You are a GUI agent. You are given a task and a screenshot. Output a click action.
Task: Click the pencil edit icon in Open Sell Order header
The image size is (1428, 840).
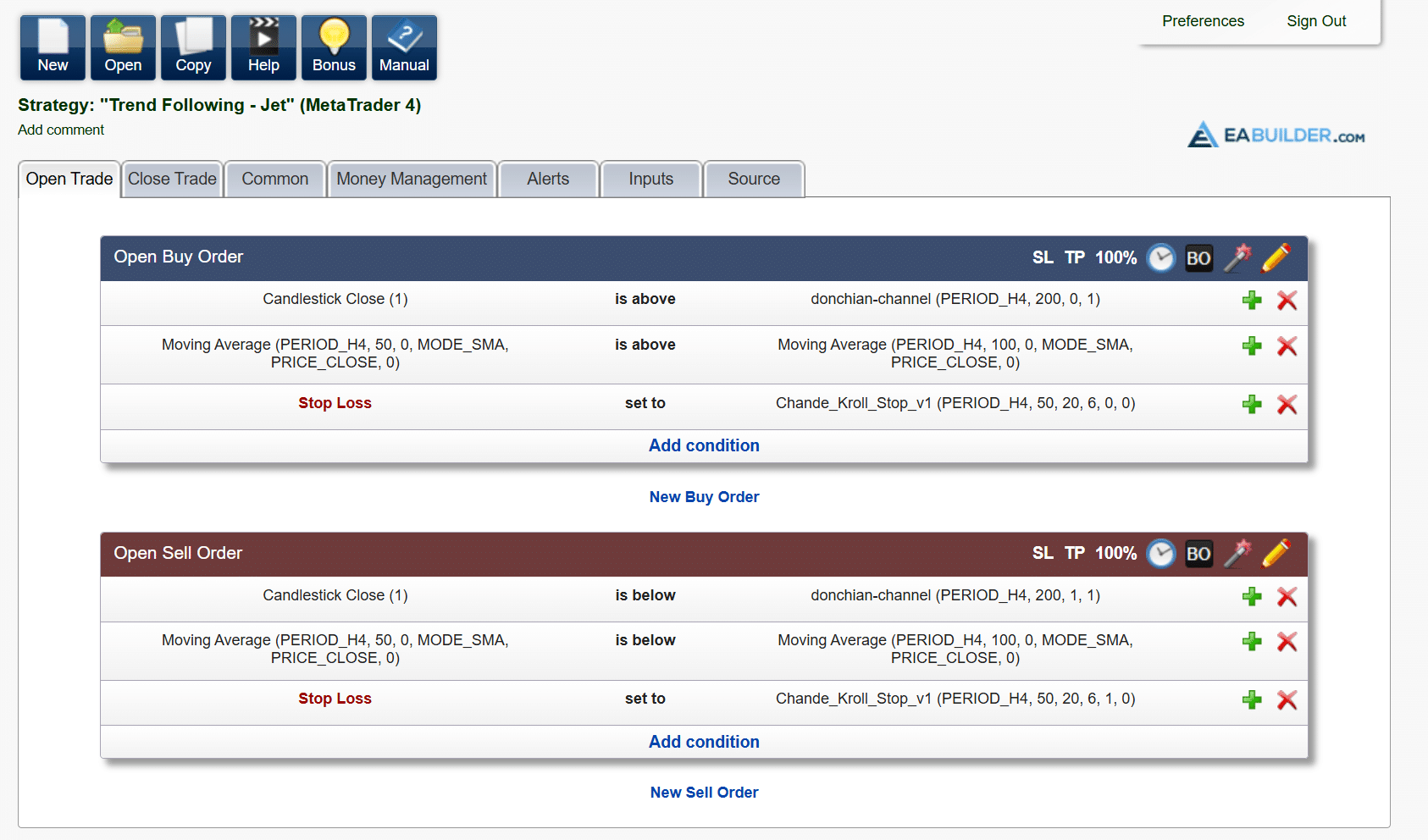pyautogui.click(x=1276, y=554)
